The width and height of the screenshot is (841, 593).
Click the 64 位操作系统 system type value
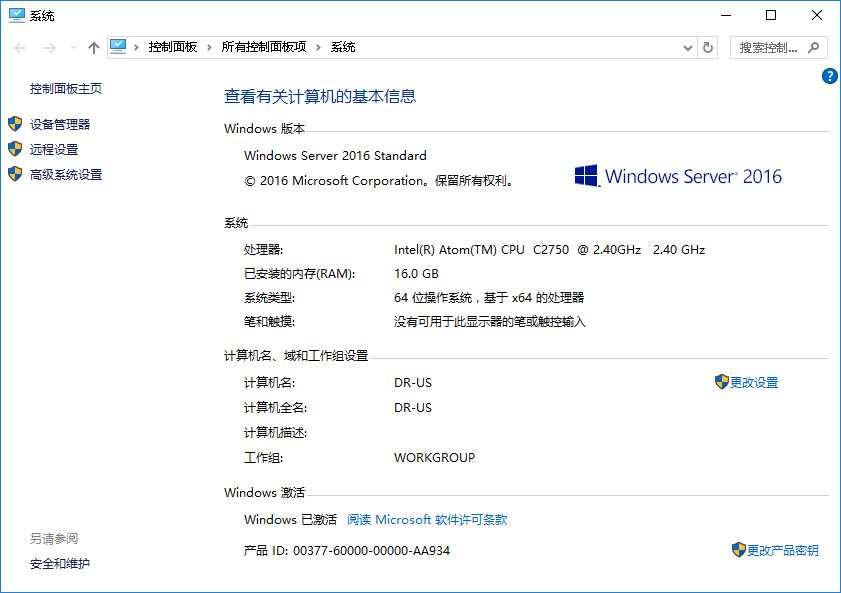point(489,298)
